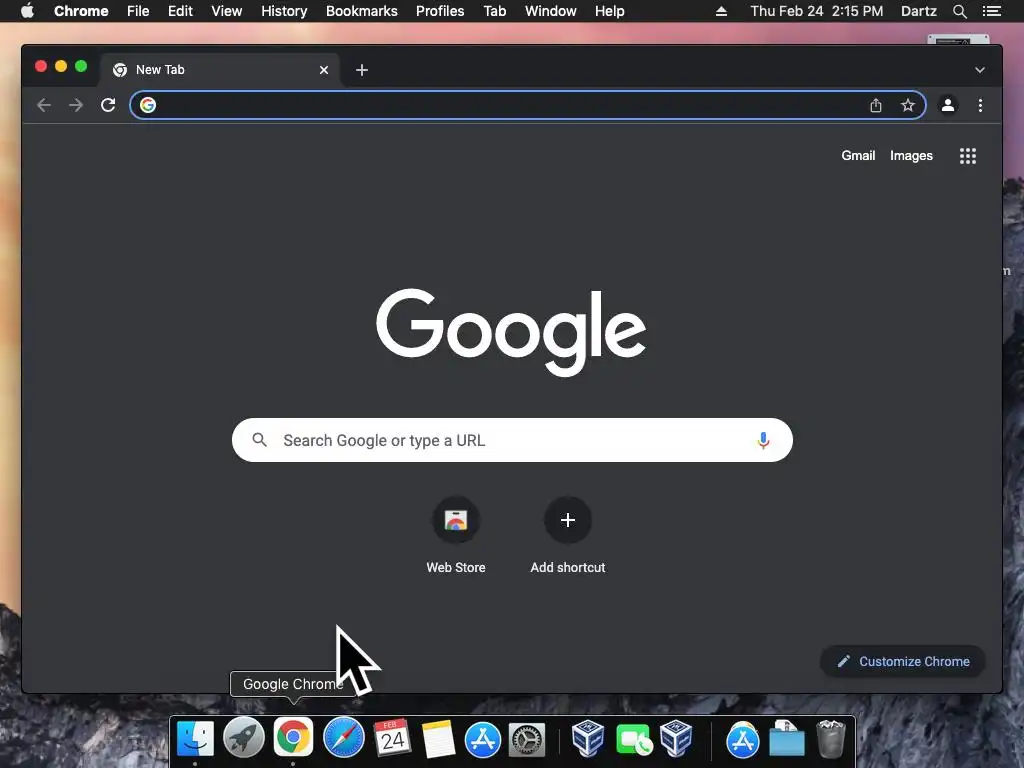
Task: Open the Dartz user menu
Action: [x=918, y=11]
